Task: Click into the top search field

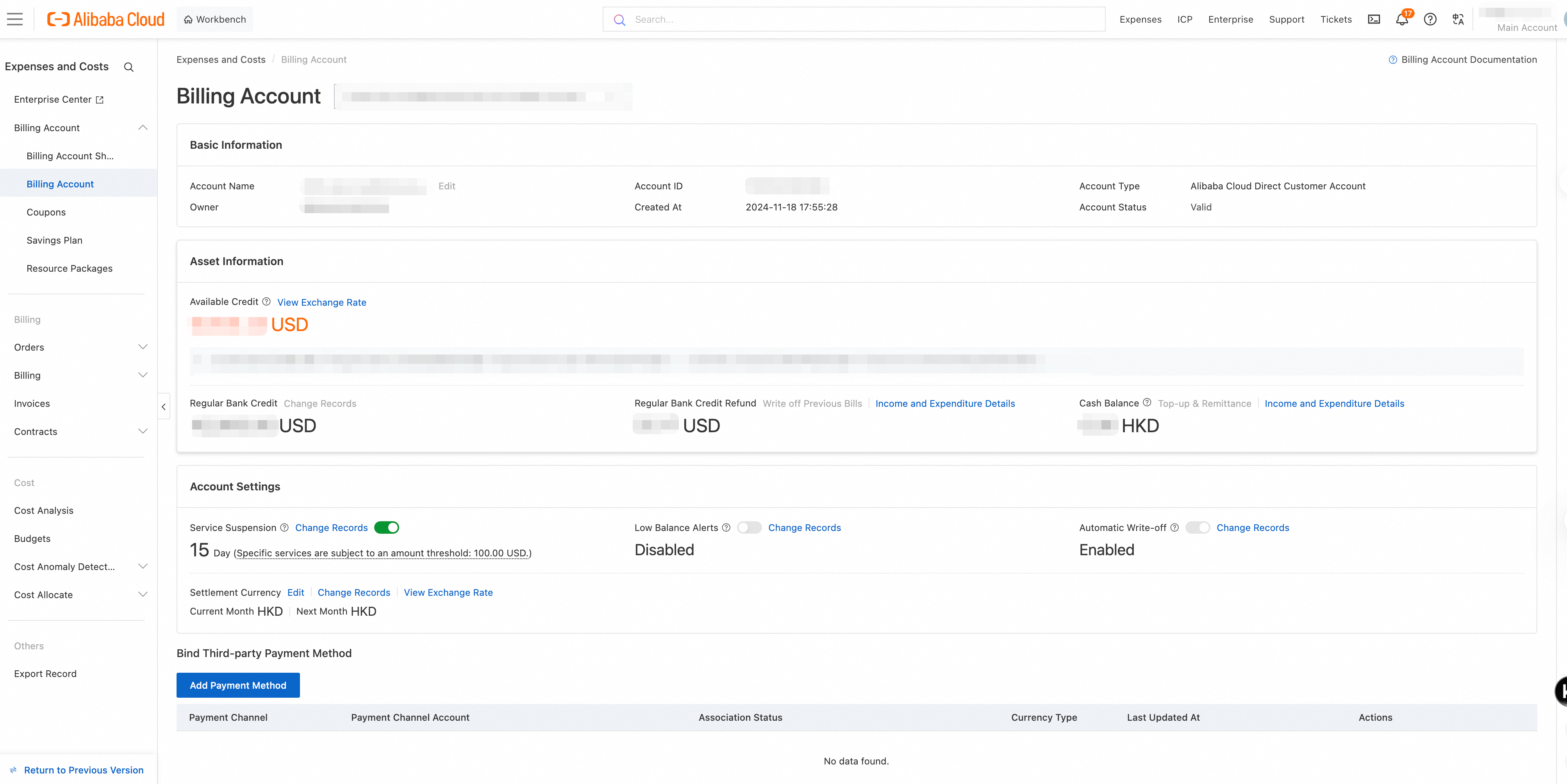Action: 864,20
